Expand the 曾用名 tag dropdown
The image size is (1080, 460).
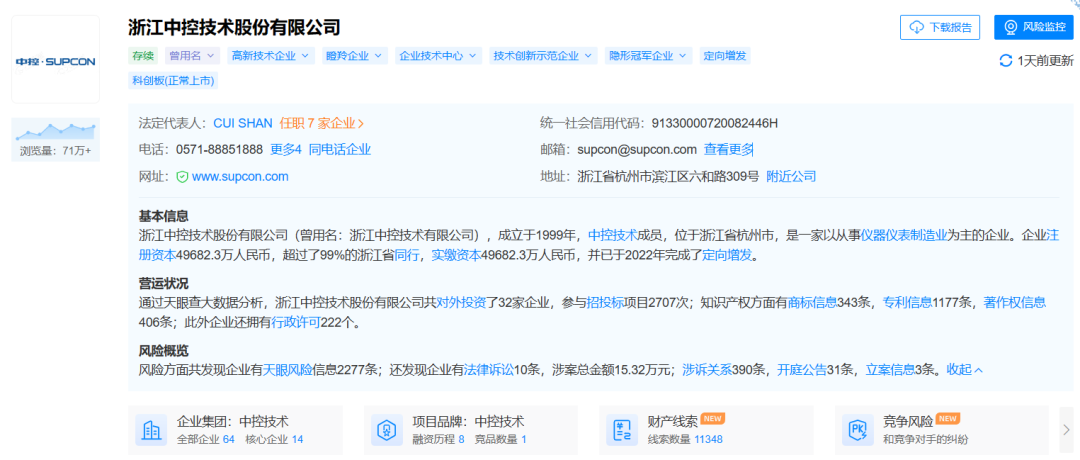pyautogui.click(x=192, y=56)
